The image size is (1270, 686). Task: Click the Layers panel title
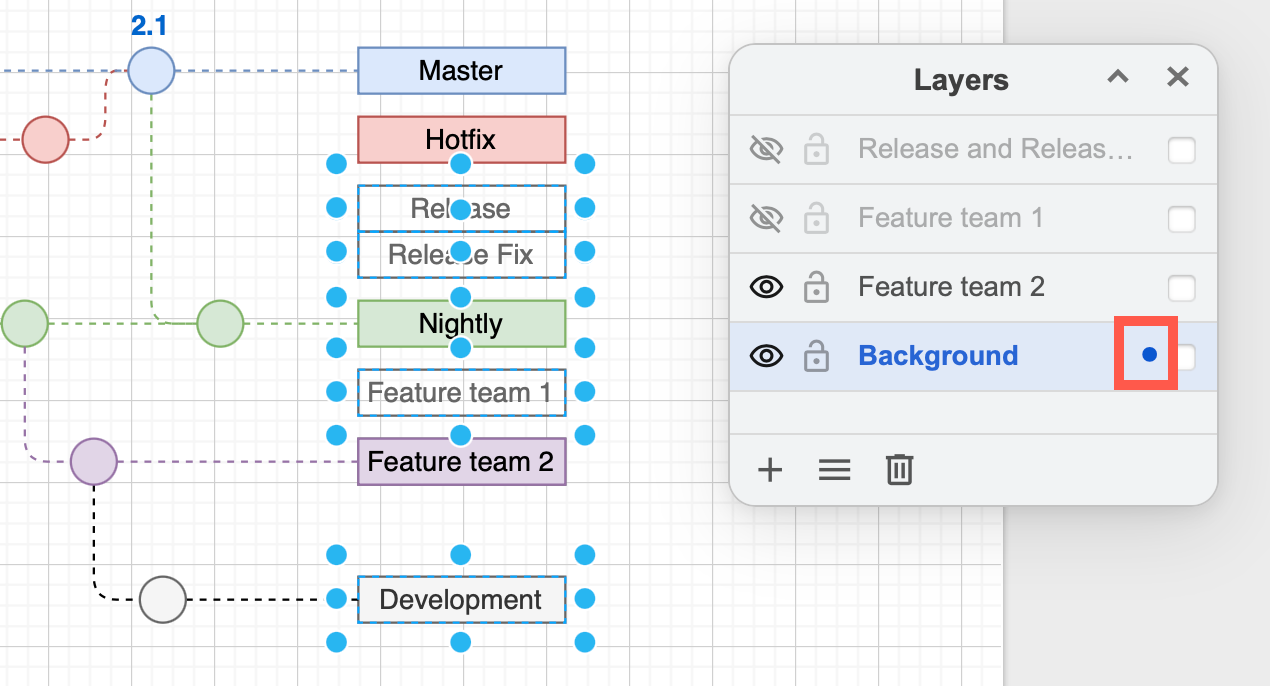coord(961,80)
